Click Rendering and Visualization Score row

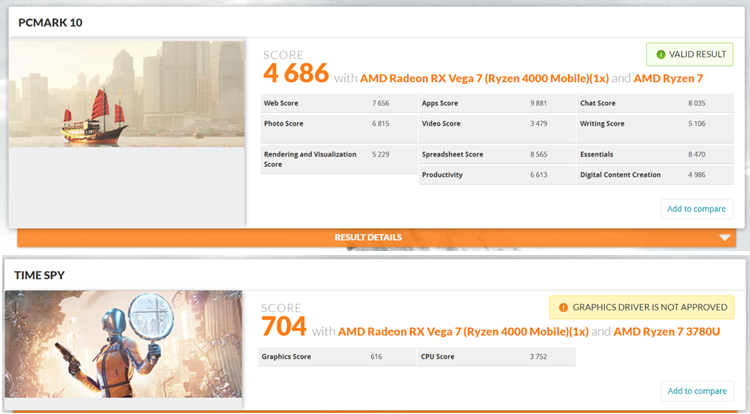tap(339, 159)
